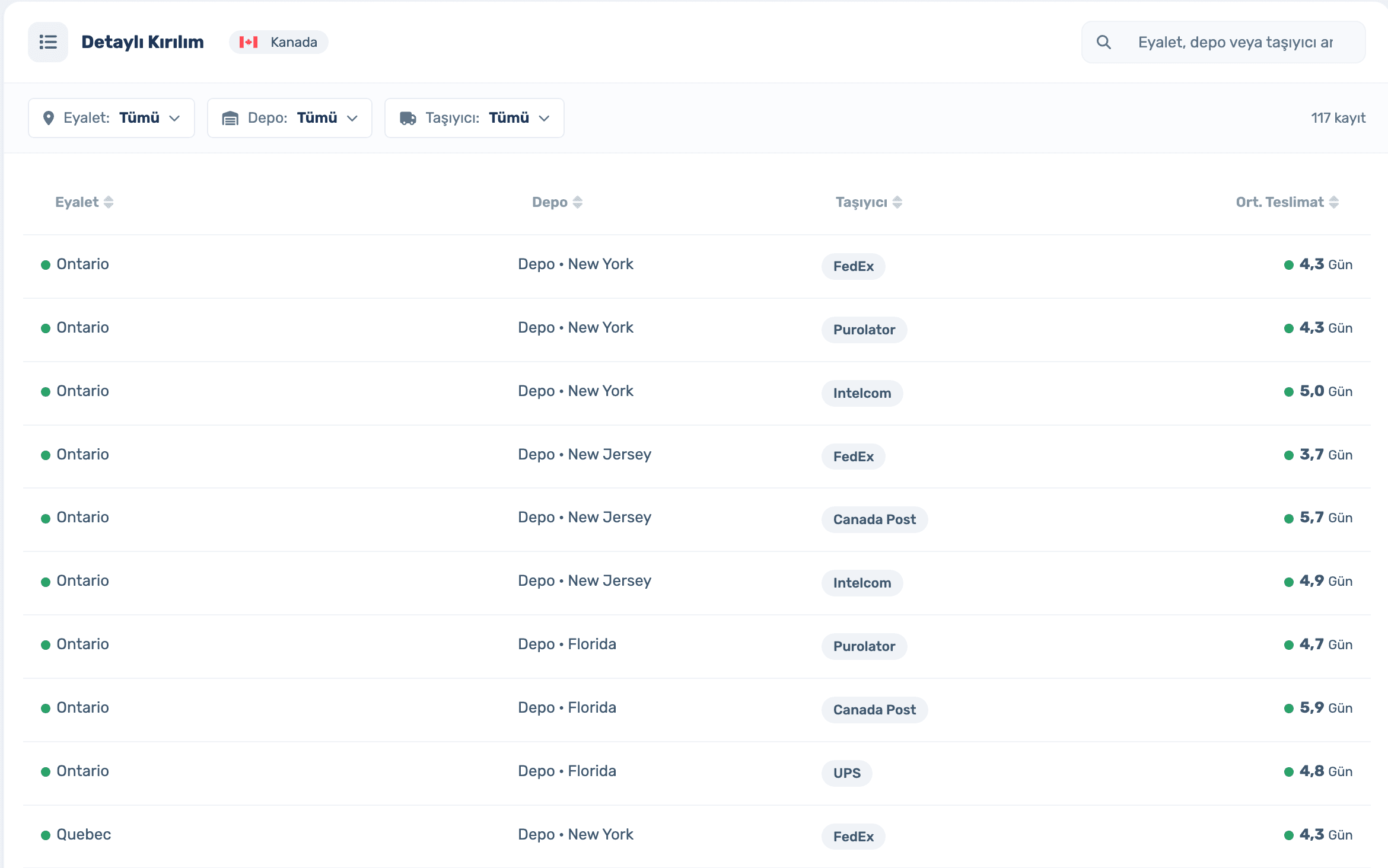Click the Canada Post tag in the Florida row
The height and width of the screenshot is (868, 1388).
[874, 710]
